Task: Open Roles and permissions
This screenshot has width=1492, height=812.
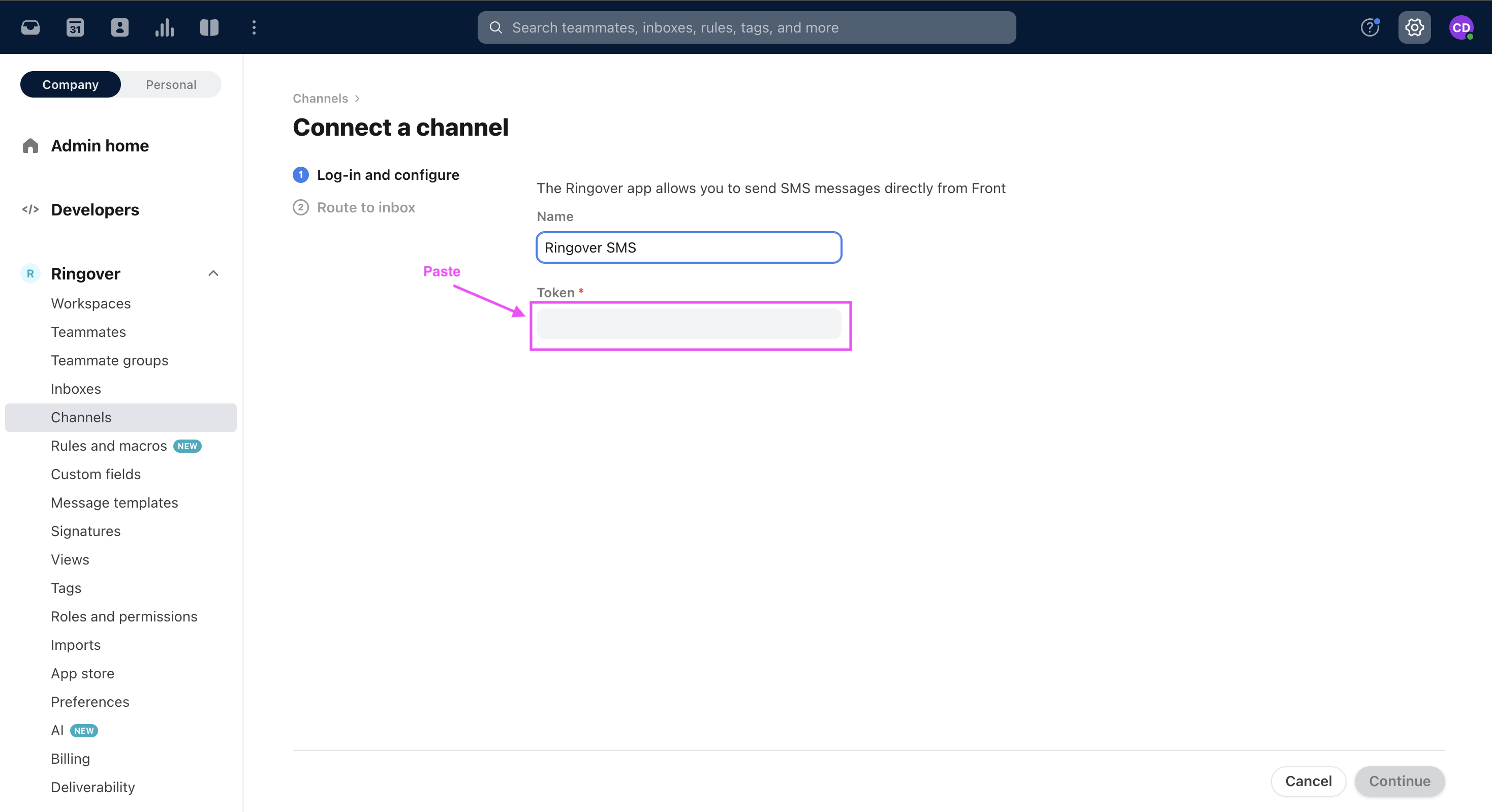Action: 124,616
